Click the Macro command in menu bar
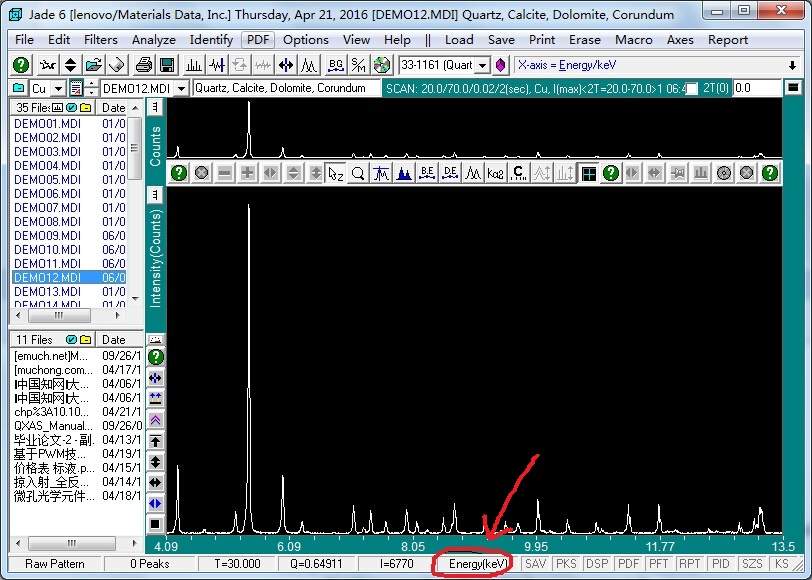812x580 pixels. [x=633, y=40]
